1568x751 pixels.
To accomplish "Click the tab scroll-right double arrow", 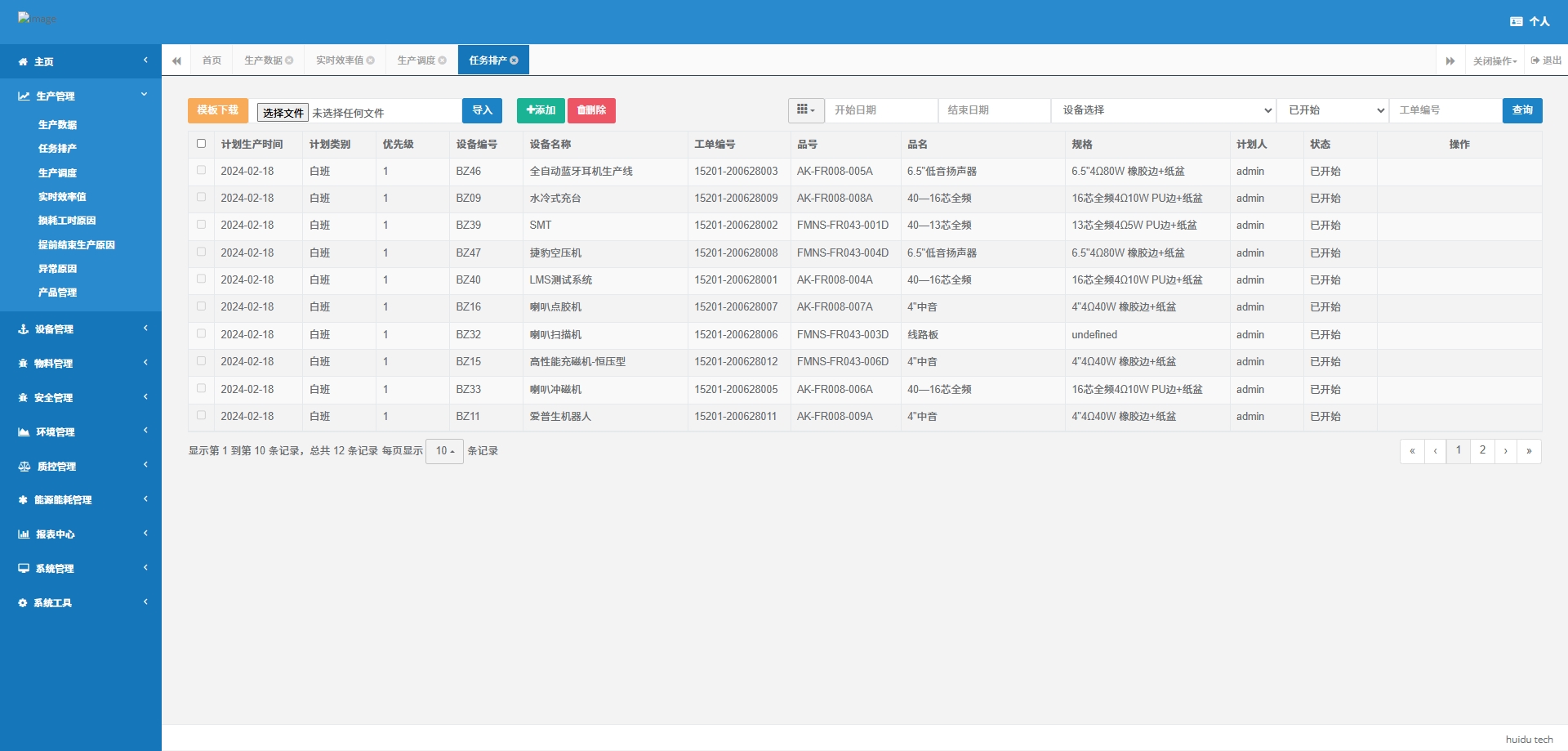I will click(1450, 60).
